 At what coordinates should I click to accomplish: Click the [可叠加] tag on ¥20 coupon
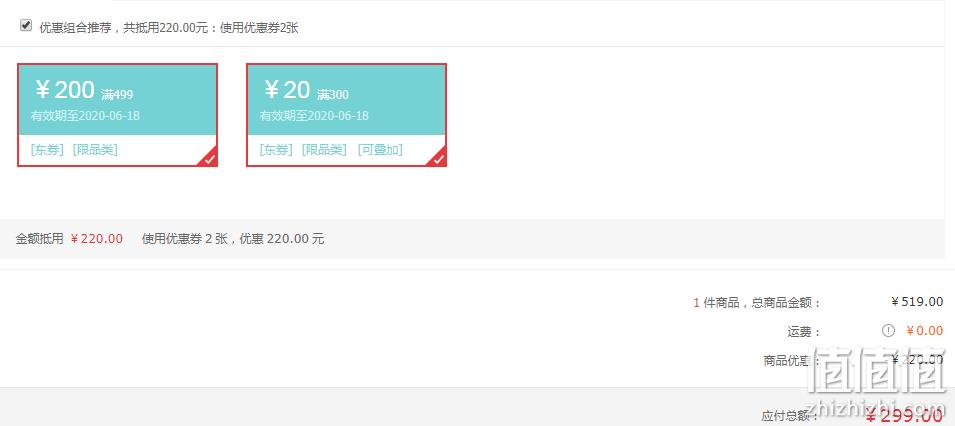pyautogui.click(x=380, y=150)
